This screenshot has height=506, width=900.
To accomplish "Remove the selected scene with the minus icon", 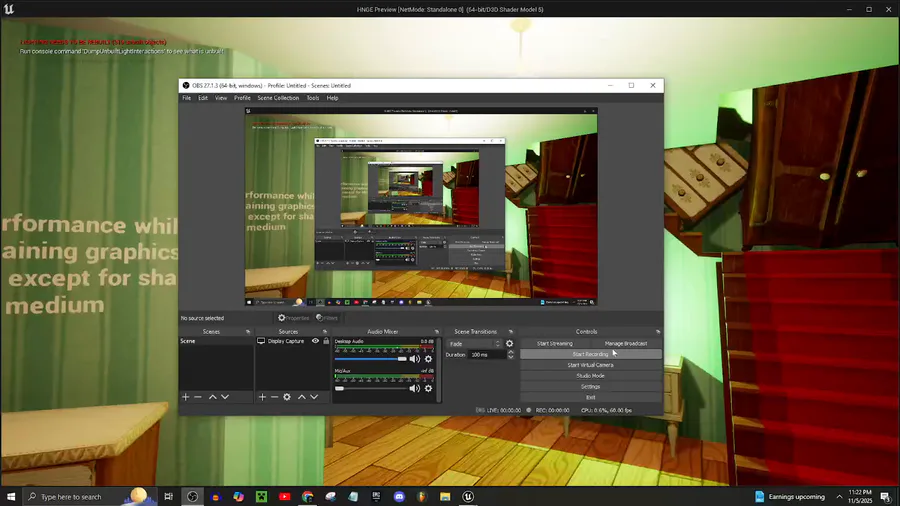I will click(x=198, y=397).
